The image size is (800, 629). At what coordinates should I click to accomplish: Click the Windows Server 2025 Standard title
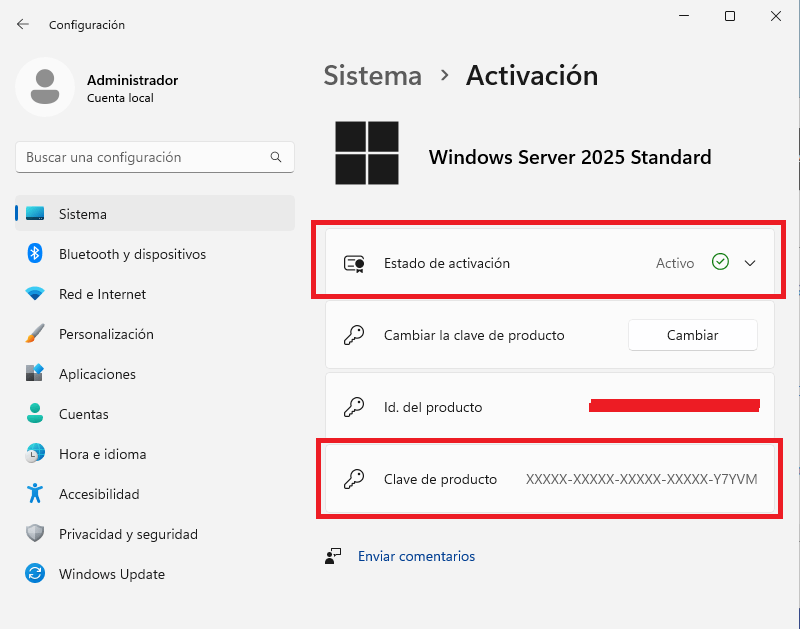click(x=570, y=157)
